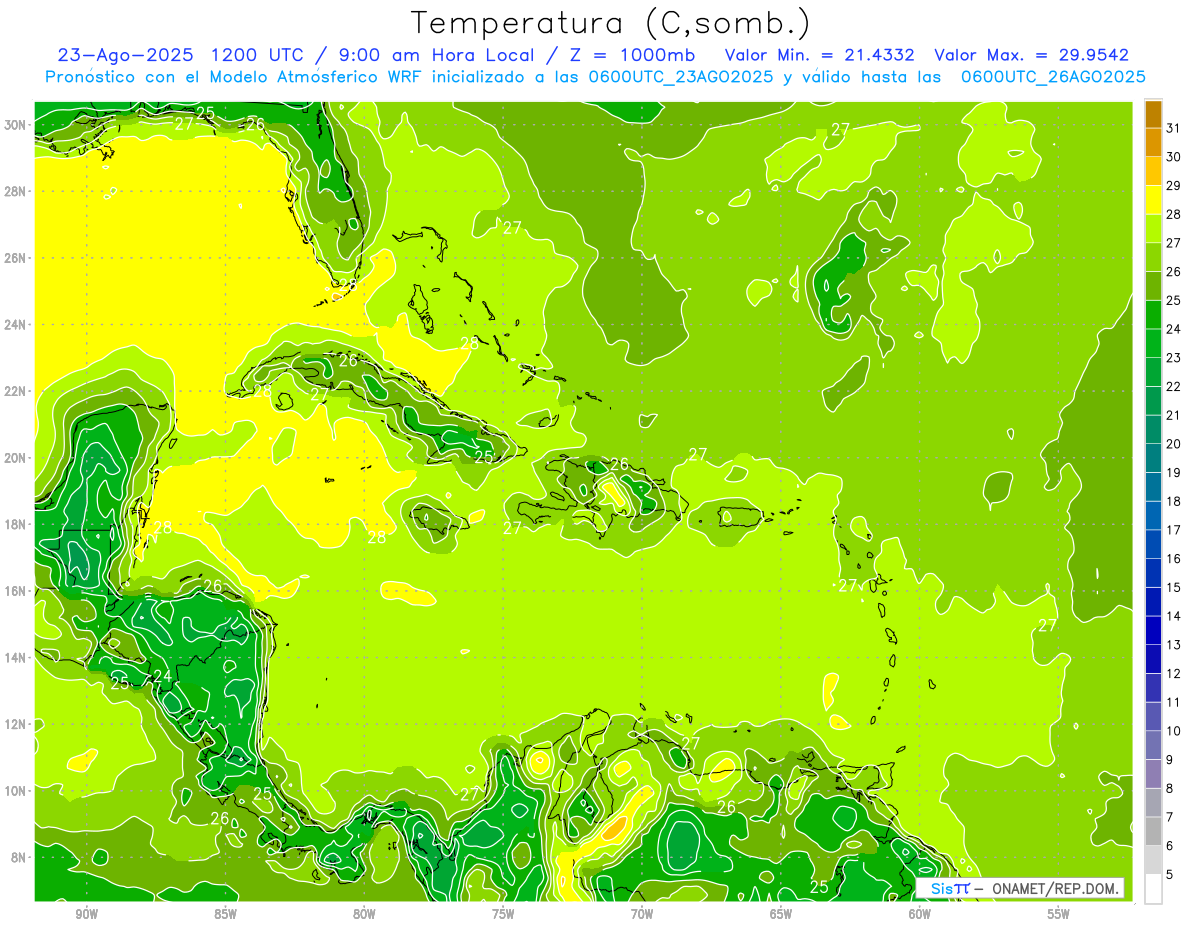Click the '0600UTC_26AGO2025' valid-until timestamp

coord(1052,77)
